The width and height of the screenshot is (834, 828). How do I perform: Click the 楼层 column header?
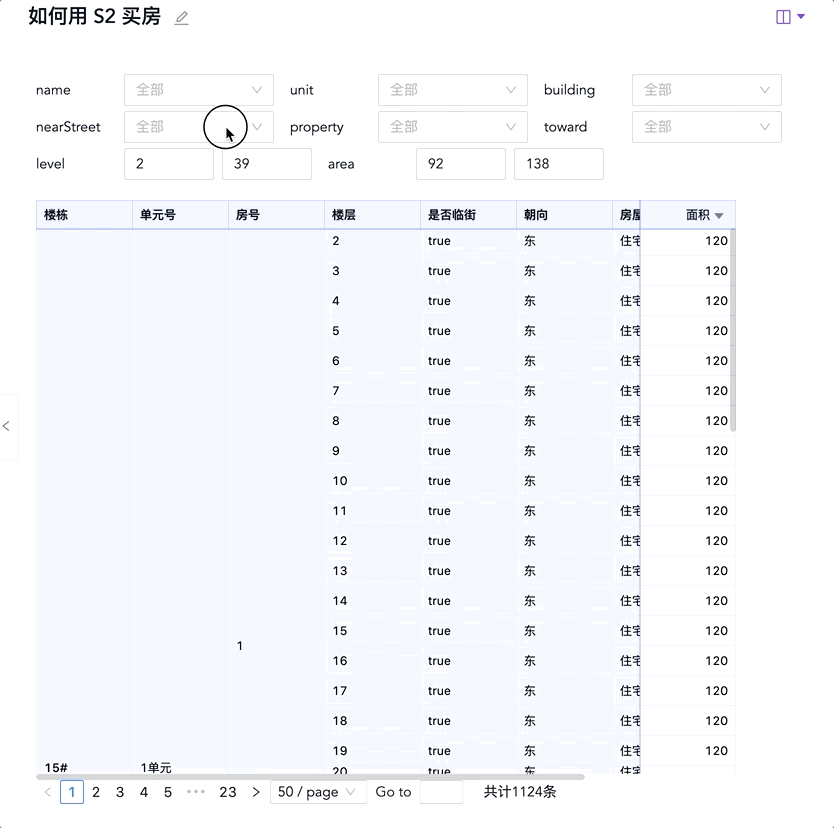(372, 215)
